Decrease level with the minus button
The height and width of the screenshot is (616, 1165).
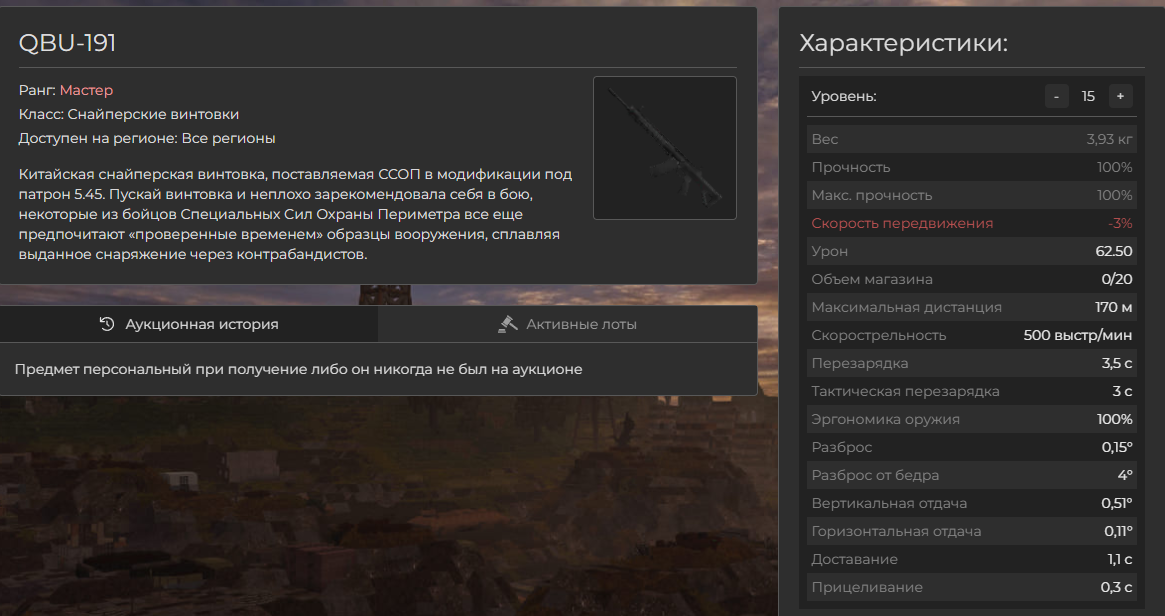pos(1056,96)
